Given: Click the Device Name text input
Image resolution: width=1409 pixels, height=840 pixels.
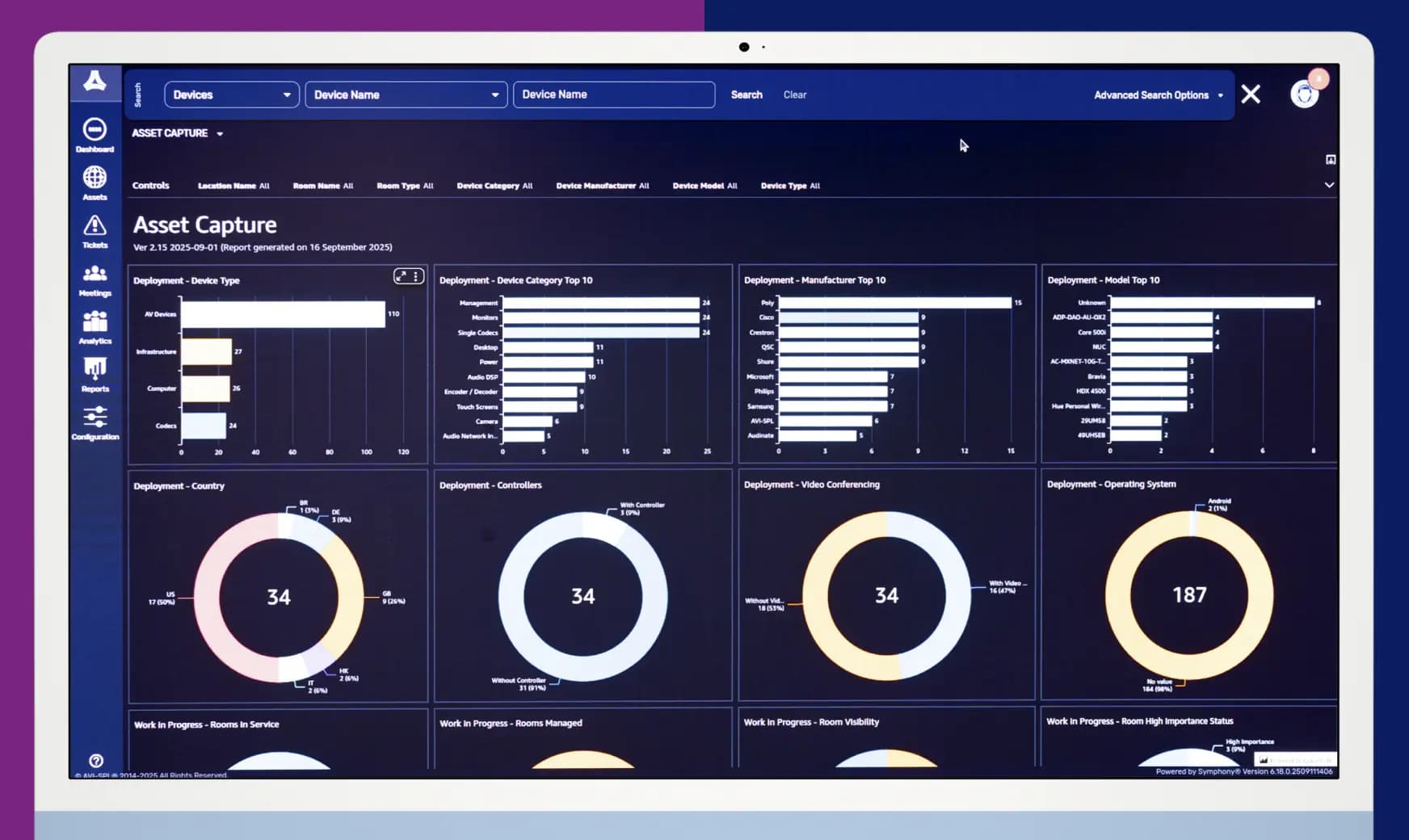Looking at the screenshot, I should [614, 94].
